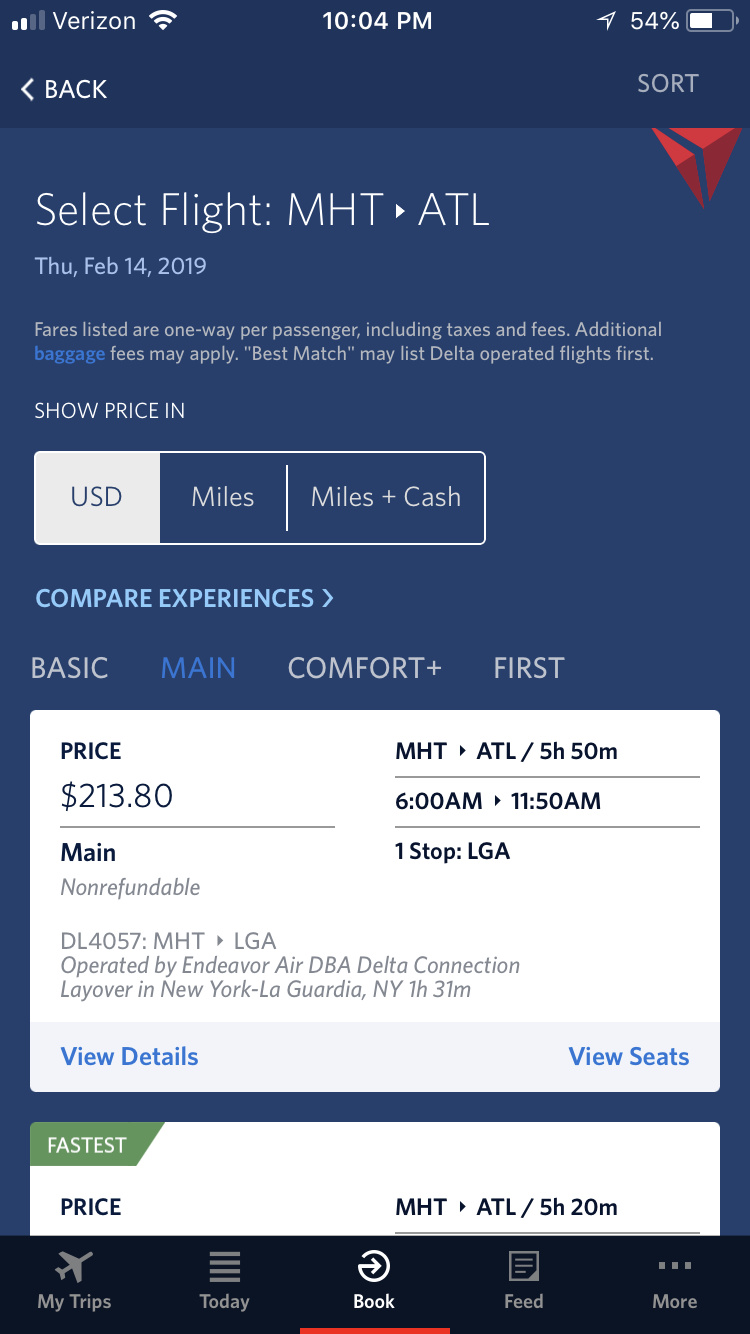Tap the location arrow status icon
This screenshot has width=750, height=1334.
(x=606, y=21)
